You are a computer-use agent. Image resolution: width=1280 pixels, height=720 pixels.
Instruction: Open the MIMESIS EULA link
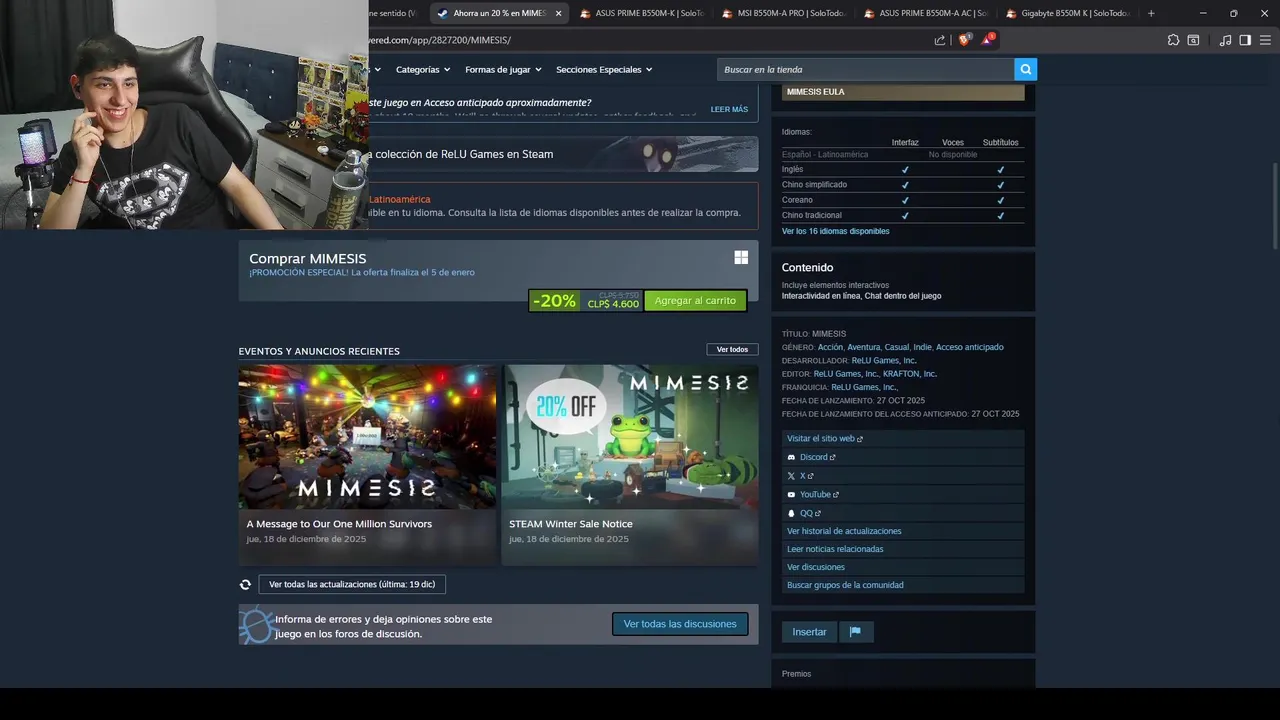[x=903, y=92]
